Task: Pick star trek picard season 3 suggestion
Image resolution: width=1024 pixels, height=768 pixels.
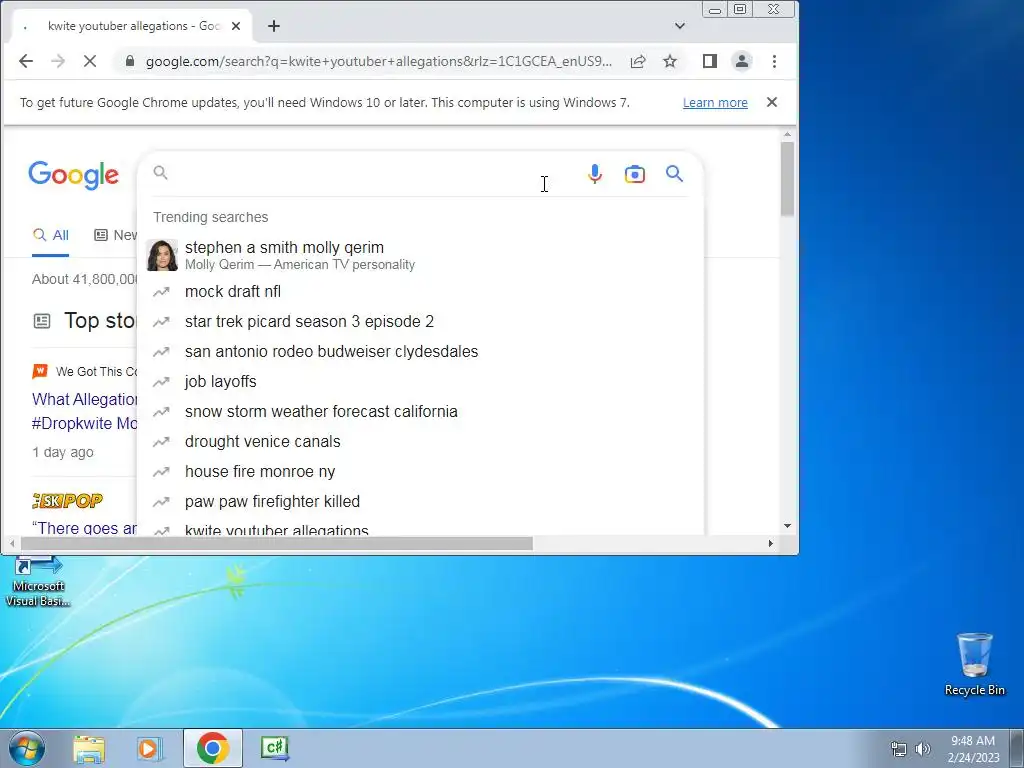Action: click(421, 321)
